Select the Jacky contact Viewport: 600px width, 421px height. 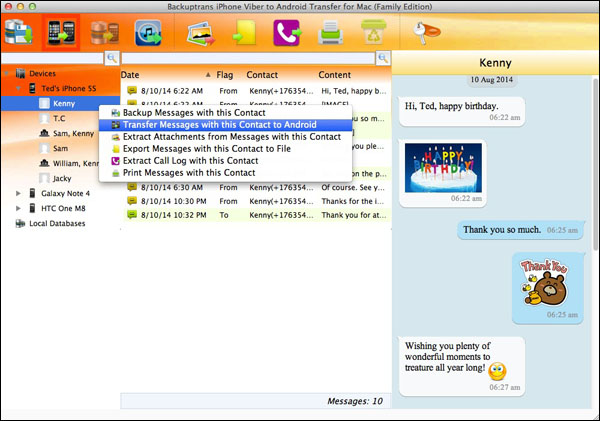(x=55, y=178)
